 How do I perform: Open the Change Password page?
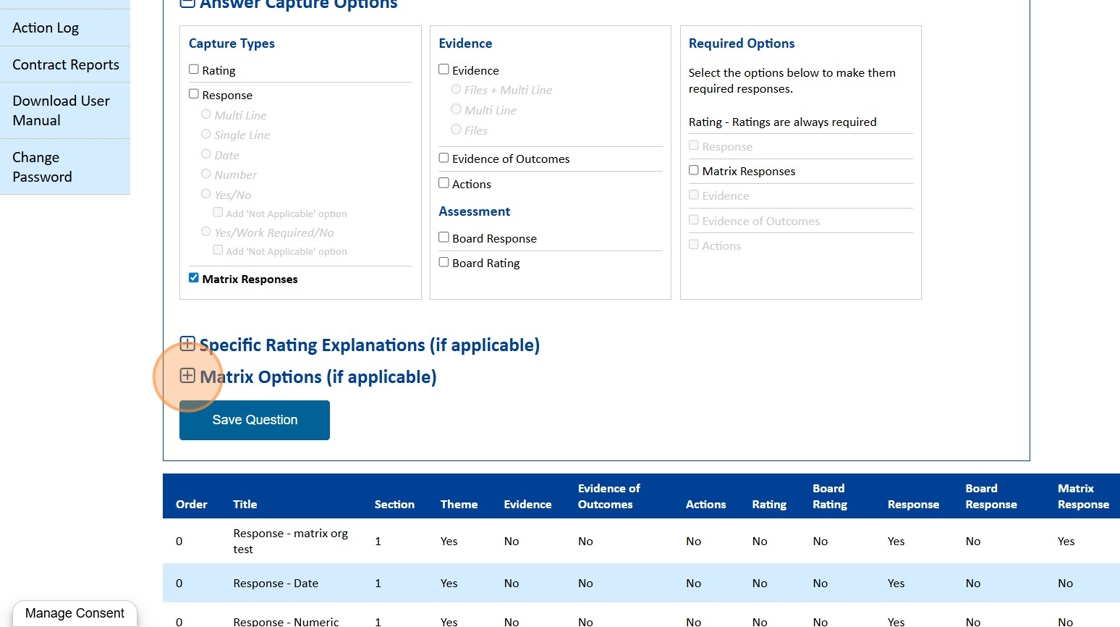65,167
